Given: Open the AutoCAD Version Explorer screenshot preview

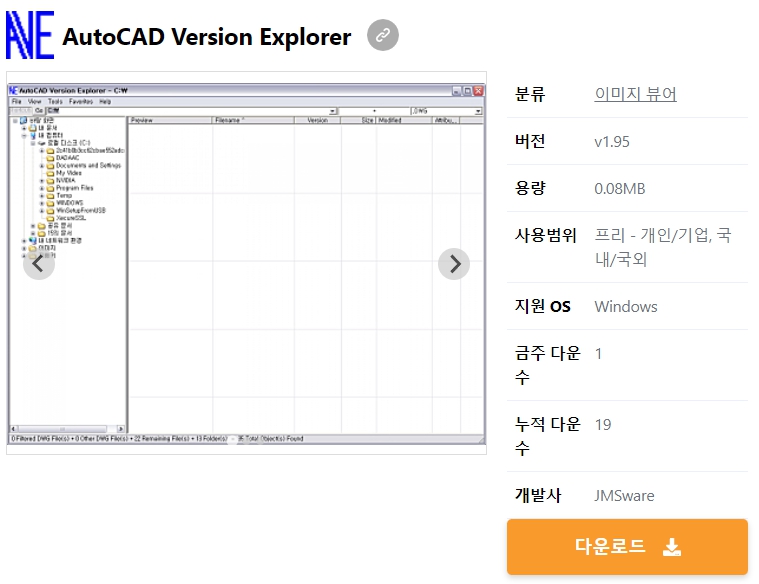Looking at the screenshot, I should click(246, 263).
